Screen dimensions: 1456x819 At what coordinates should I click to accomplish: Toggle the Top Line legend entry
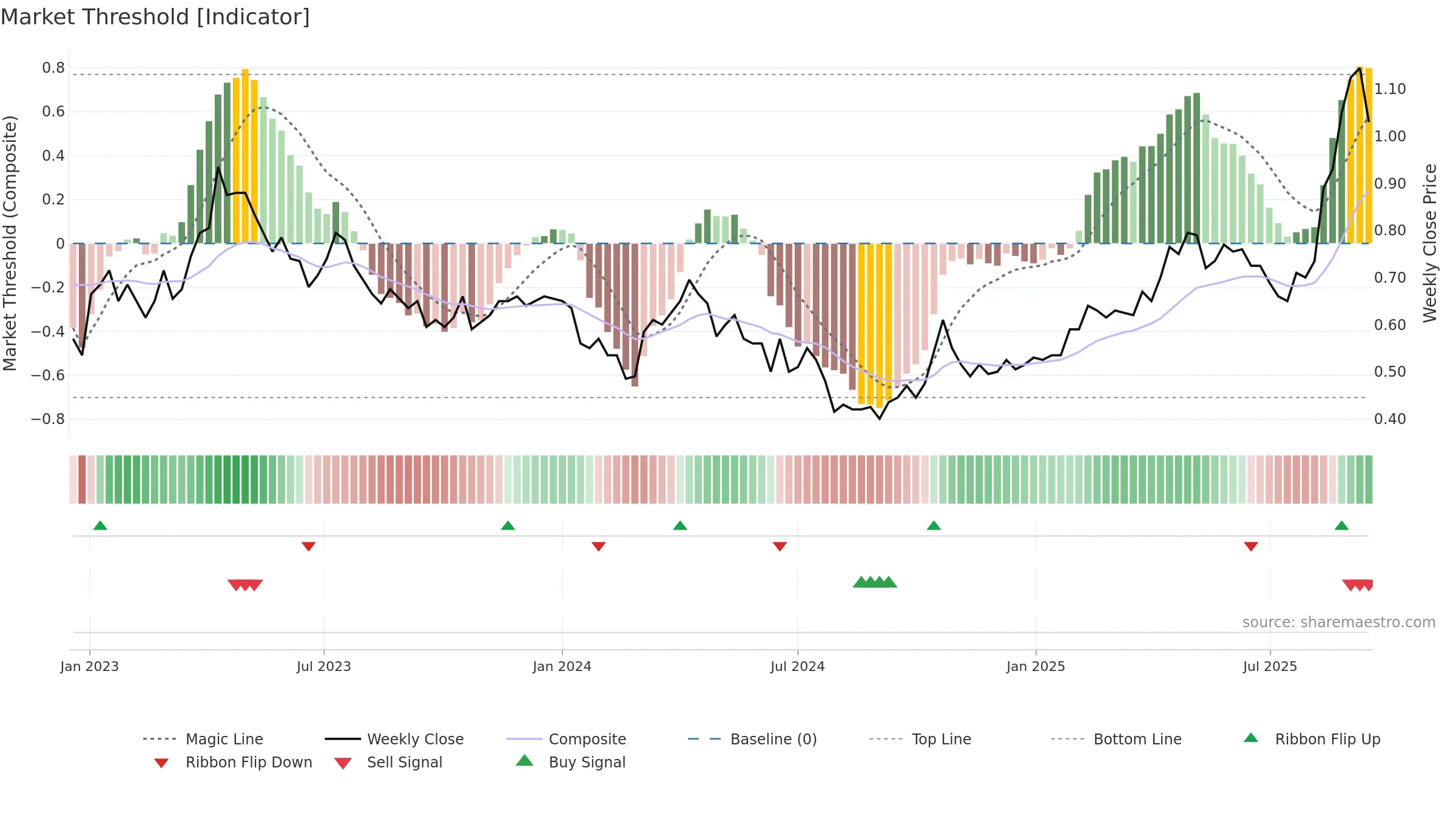pyautogui.click(x=920, y=739)
